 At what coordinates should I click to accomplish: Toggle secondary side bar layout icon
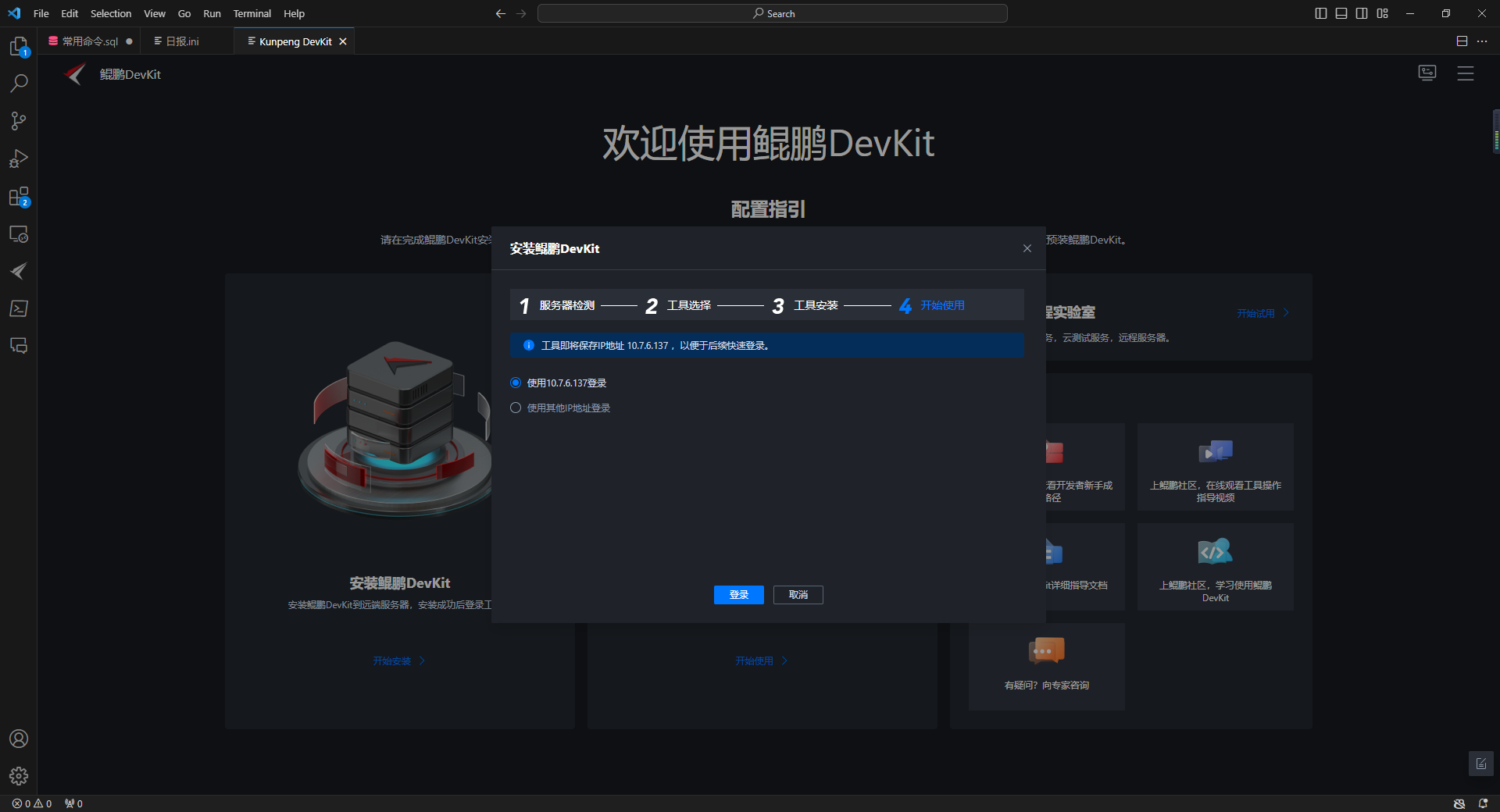(1362, 13)
